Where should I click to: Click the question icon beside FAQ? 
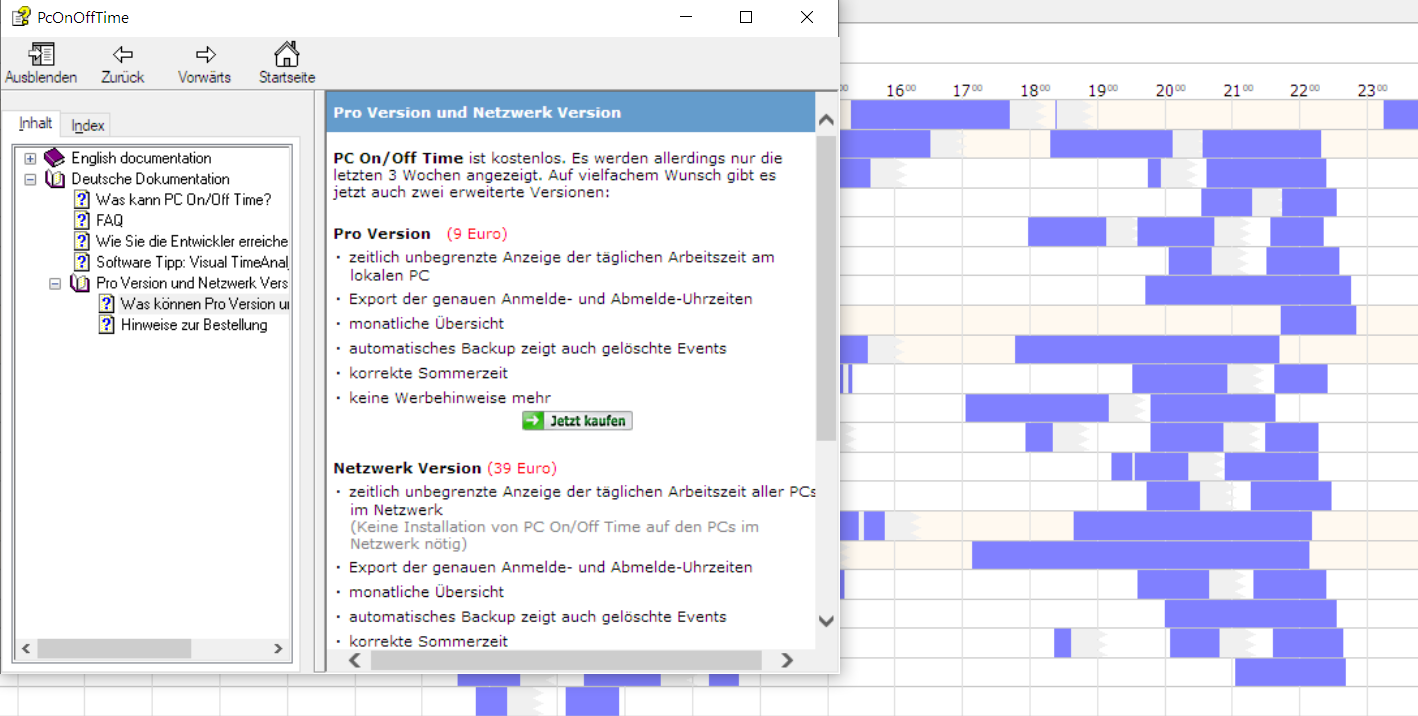[x=82, y=221]
